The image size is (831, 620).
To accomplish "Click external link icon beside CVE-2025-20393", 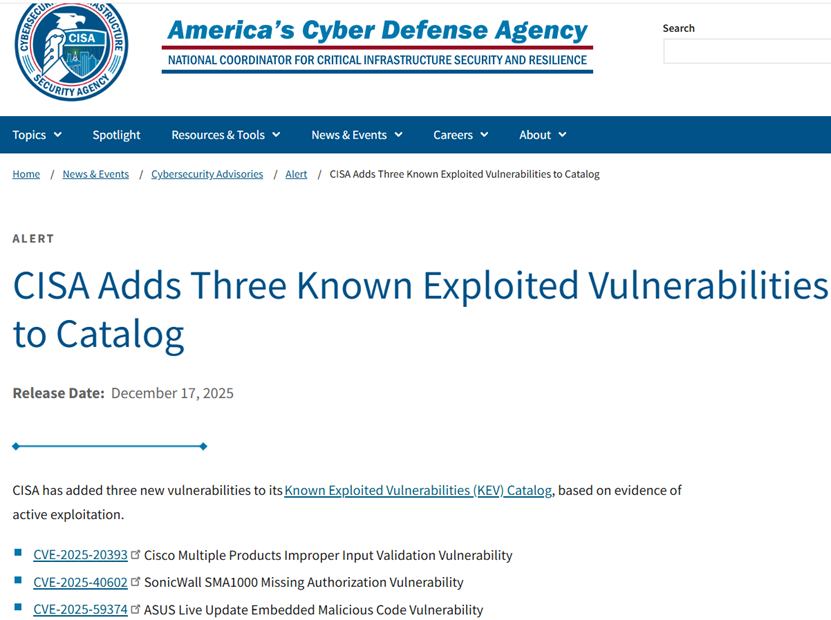I will (136, 554).
